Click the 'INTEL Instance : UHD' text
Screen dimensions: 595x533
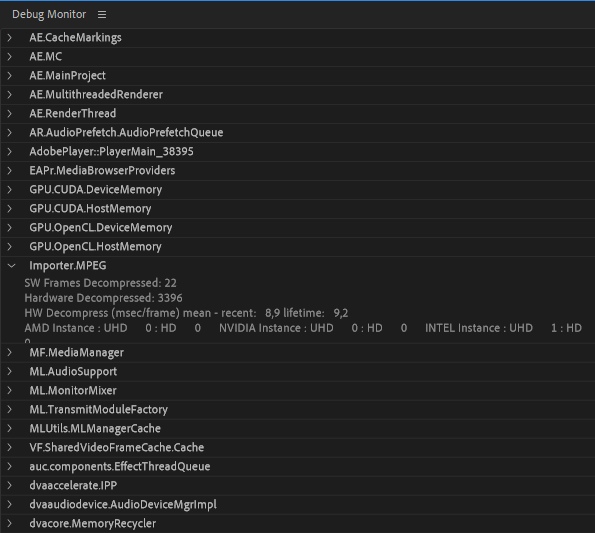[479, 328]
